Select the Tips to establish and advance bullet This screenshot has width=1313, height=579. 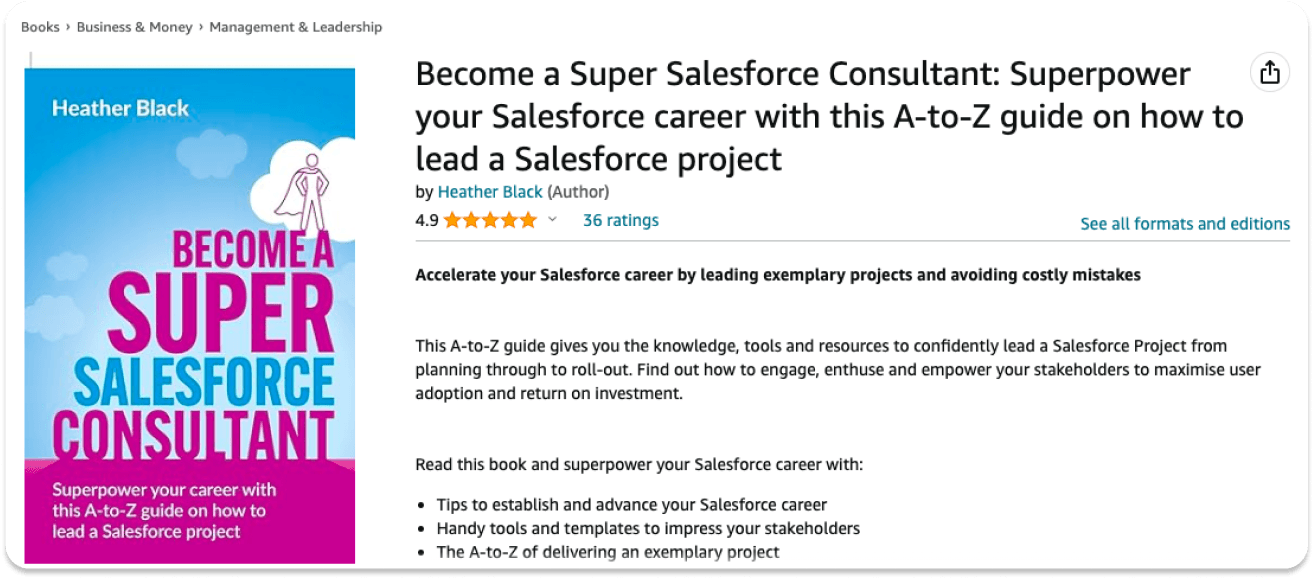(632, 504)
